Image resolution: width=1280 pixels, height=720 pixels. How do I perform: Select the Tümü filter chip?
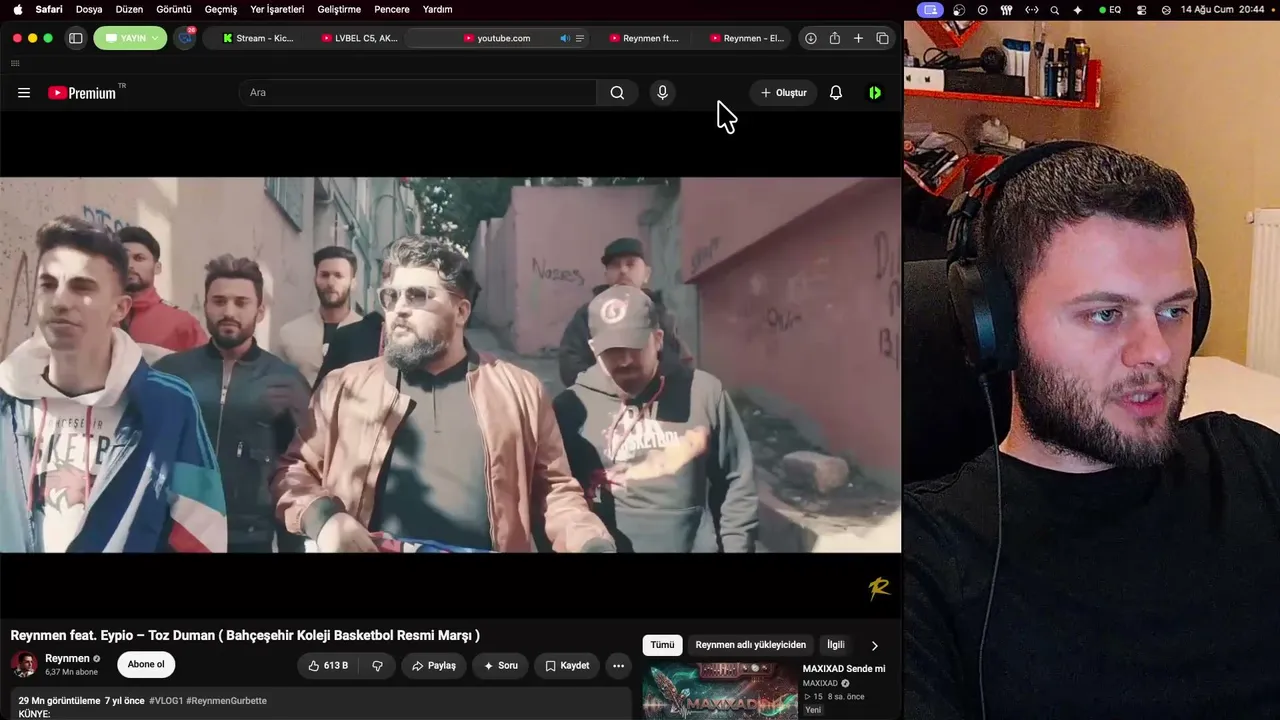[662, 645]
